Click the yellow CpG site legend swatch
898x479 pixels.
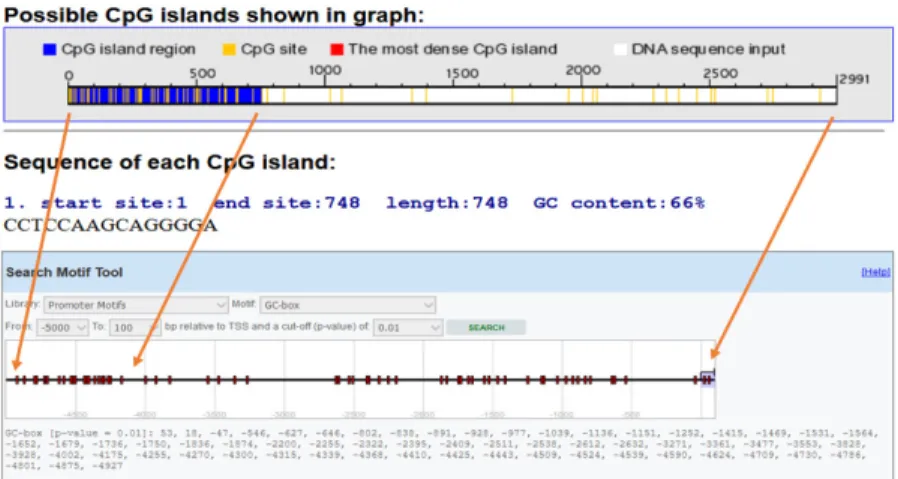pos(229,50)
